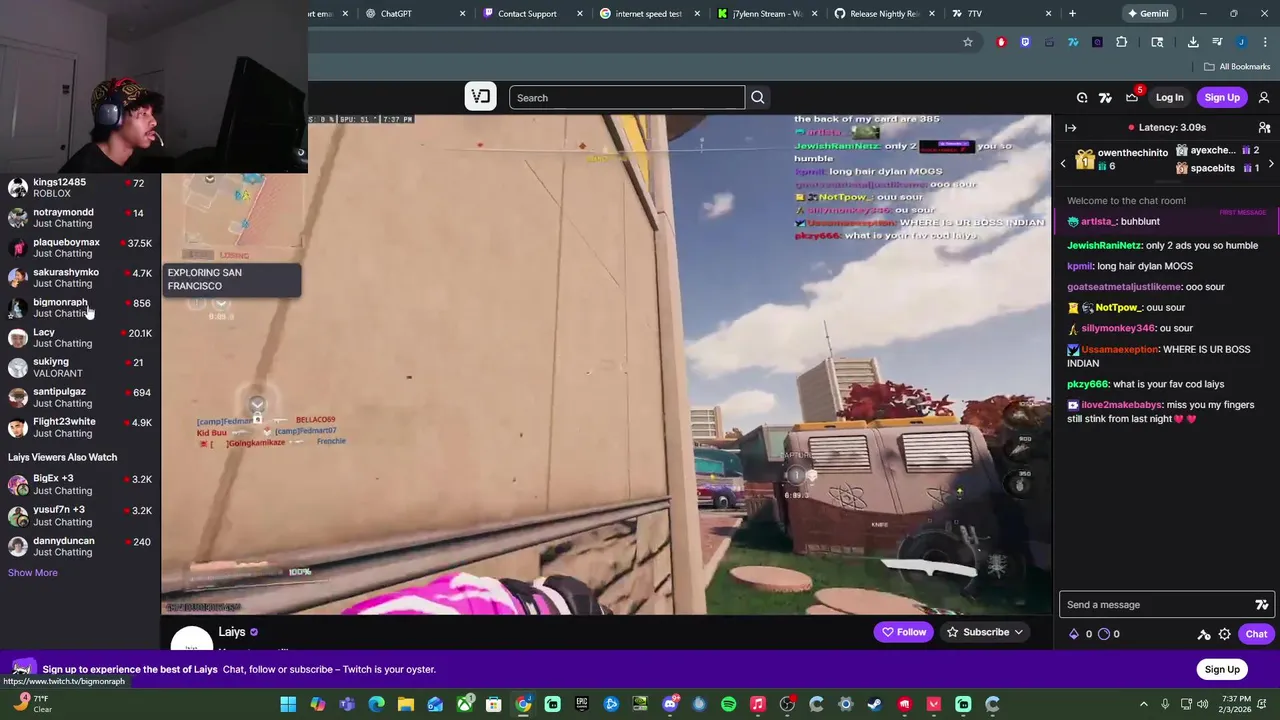The image size is (1280, 720).
Task: Click the purple Sign Up button in header
Action: 1222,98
